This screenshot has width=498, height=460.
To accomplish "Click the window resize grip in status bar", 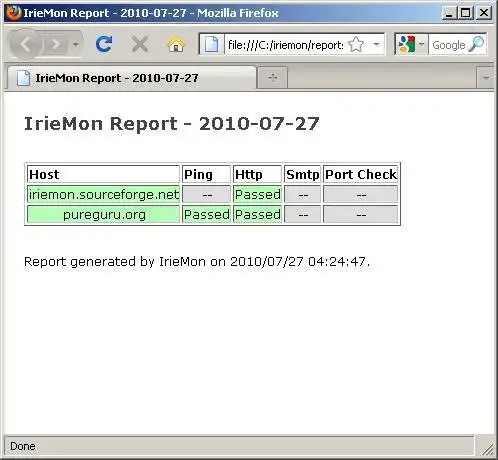I will (487, 449).
